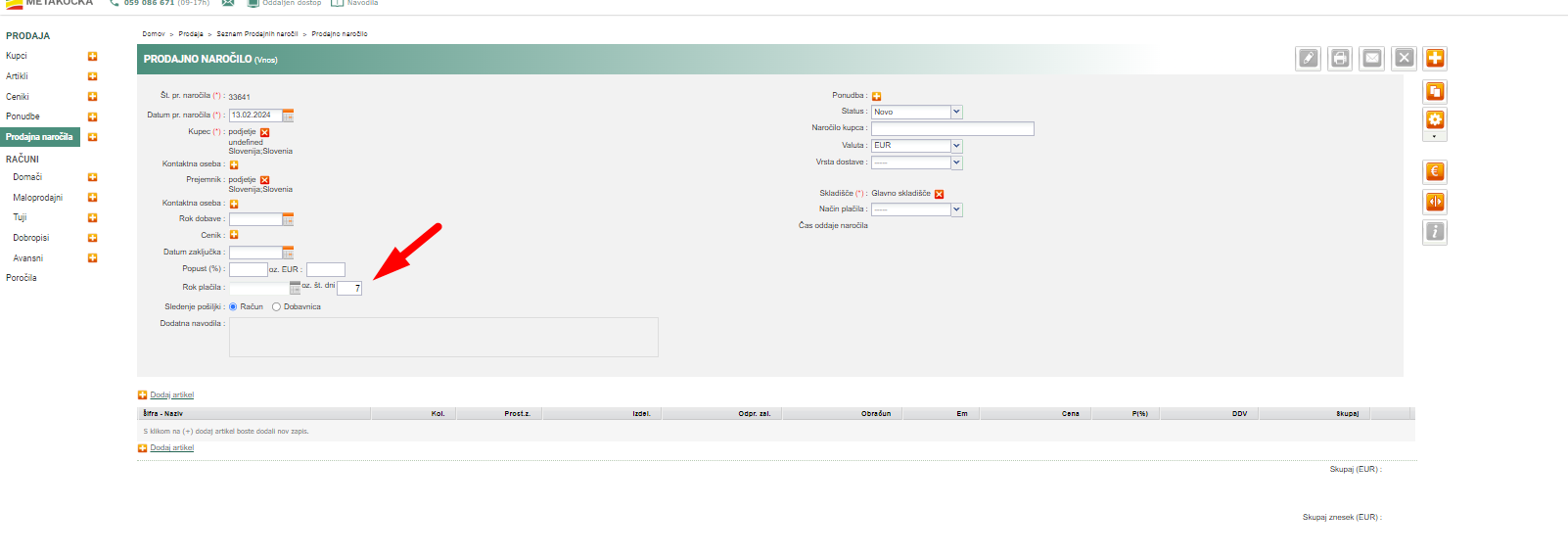Click the Datum pr. naročila date field
The width and height of the screenshot is (1568, 556).
(255, 116)
